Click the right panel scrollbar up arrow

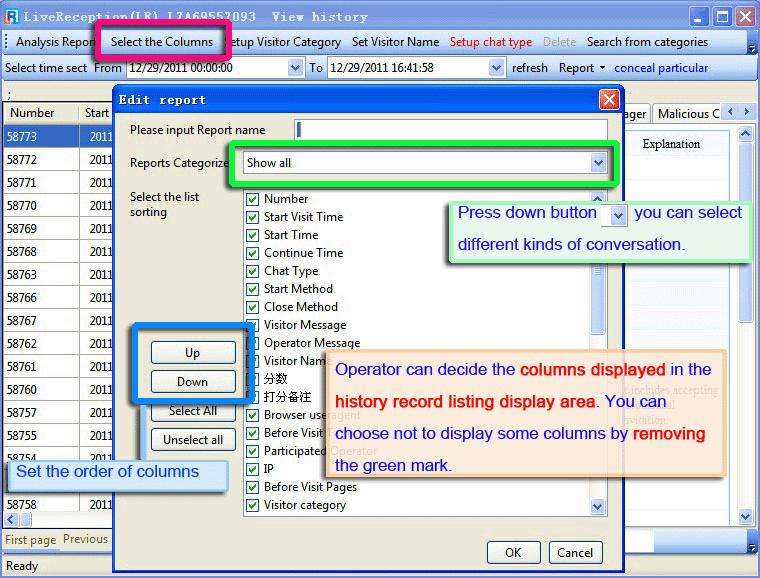[x=745, y=133]
